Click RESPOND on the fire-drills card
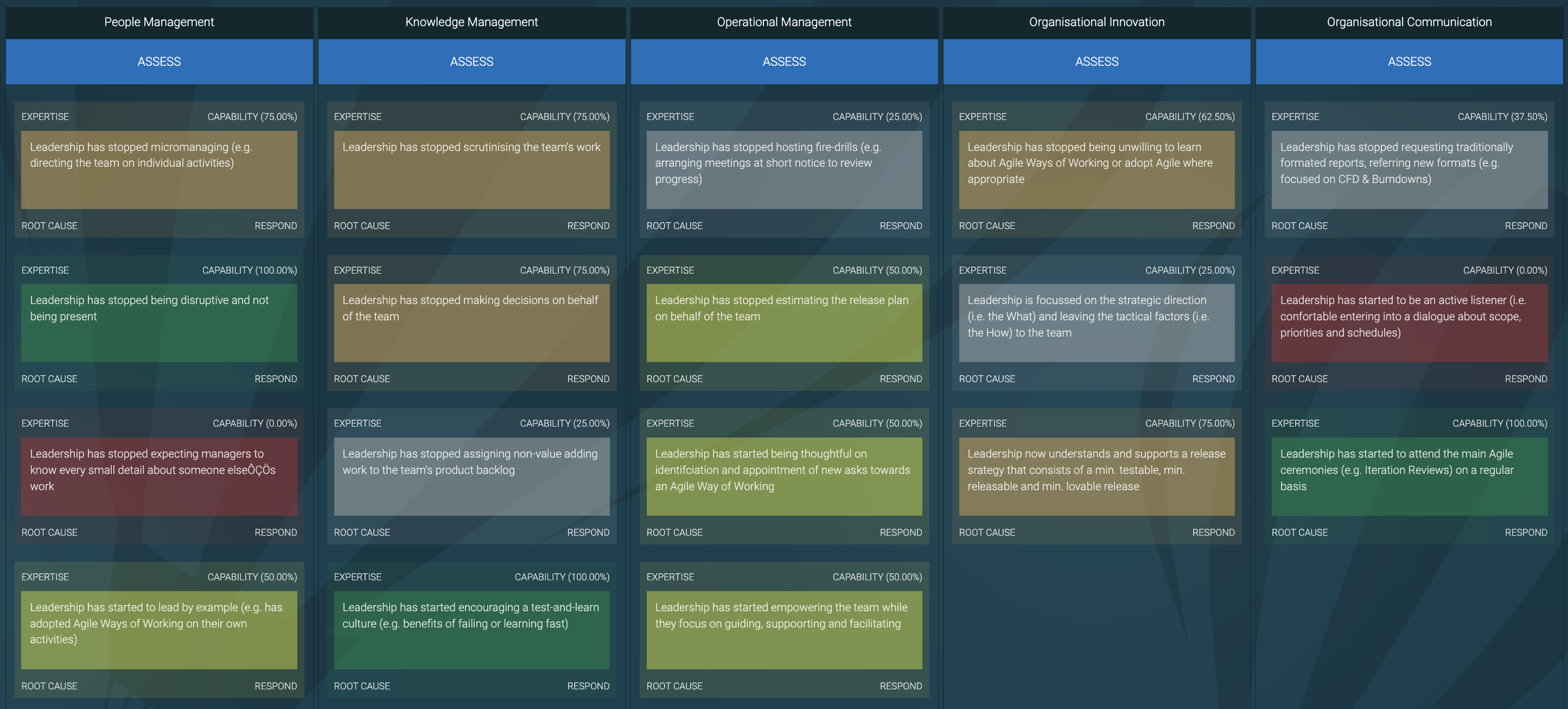The image size is (1568, 709). tap(900, 226)
